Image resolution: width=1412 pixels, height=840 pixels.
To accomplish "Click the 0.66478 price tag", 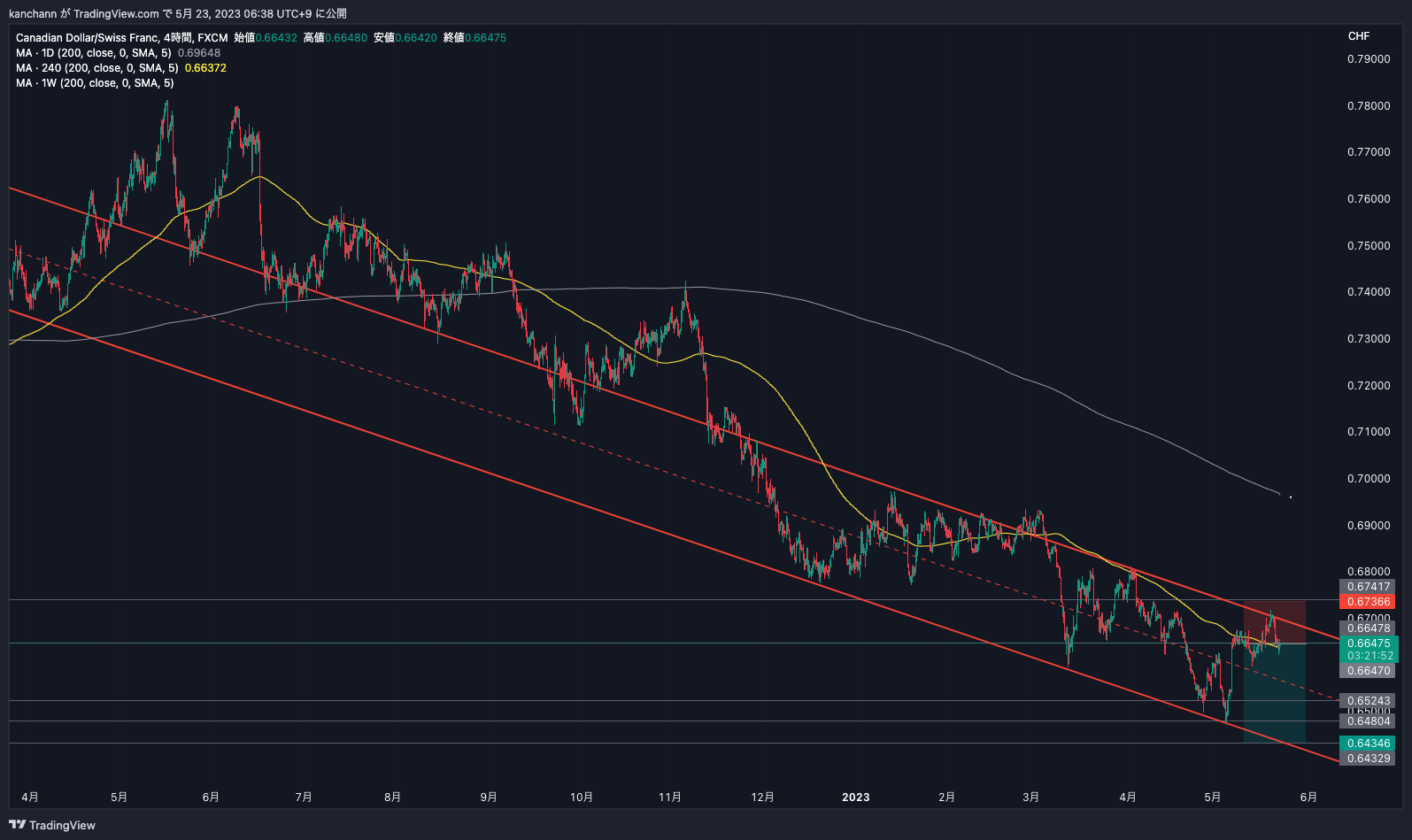I will (x=1369, y=628).
